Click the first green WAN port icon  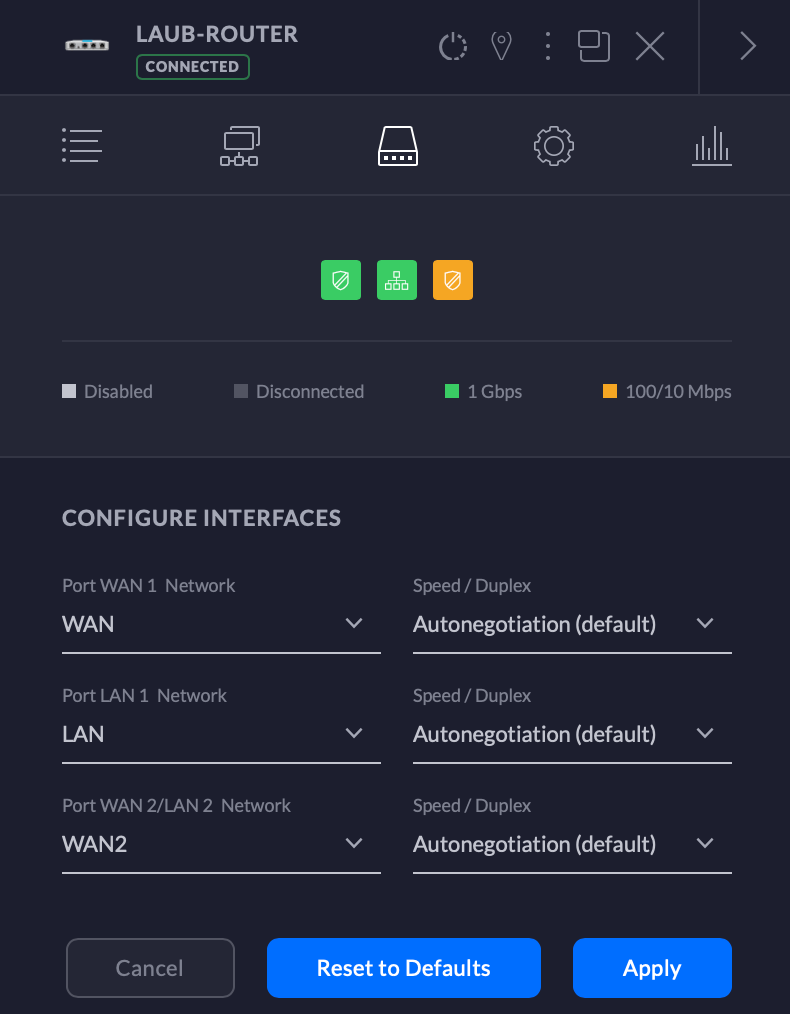tap(341, 280)
